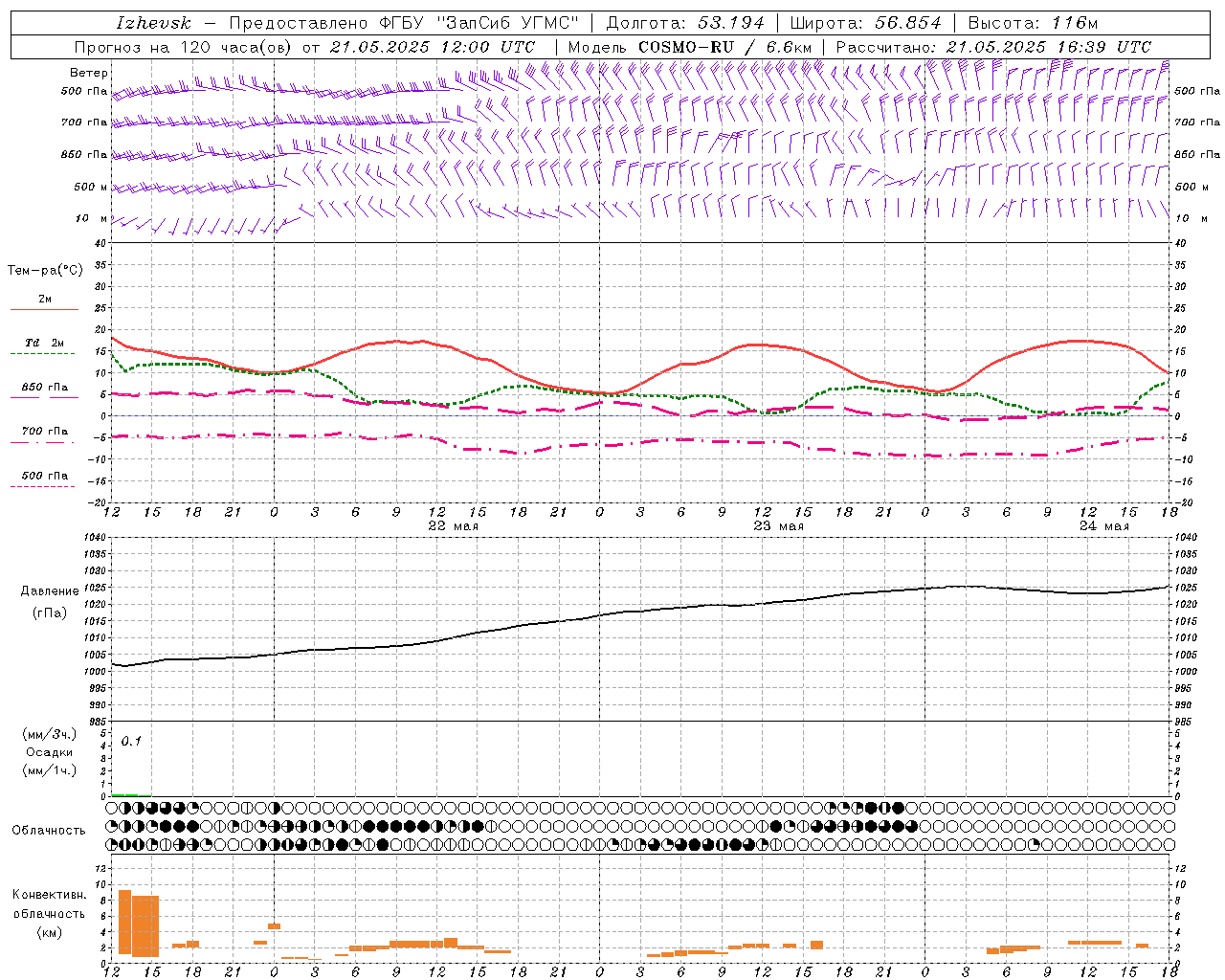Select the elevation text "Высота: 116м"
The height and width of the screenshot is (980, 1225).
[x=1033, y=23]
